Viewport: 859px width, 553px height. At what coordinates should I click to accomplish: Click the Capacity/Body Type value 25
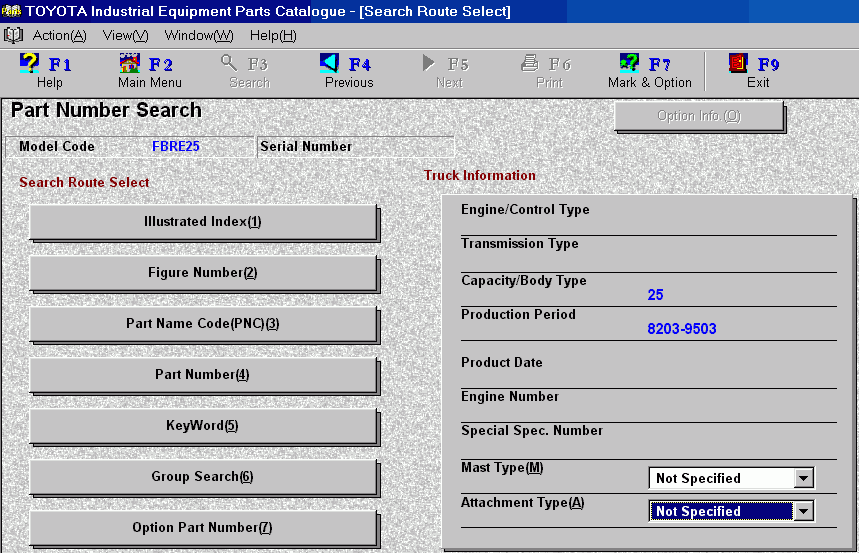pos(655,295)
